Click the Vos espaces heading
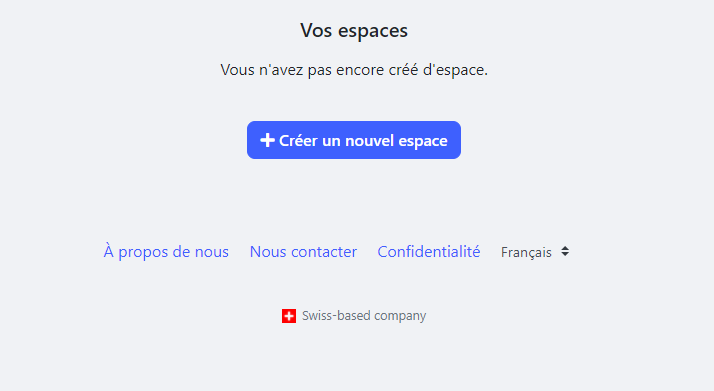714x391 pixels. [354, 30]
